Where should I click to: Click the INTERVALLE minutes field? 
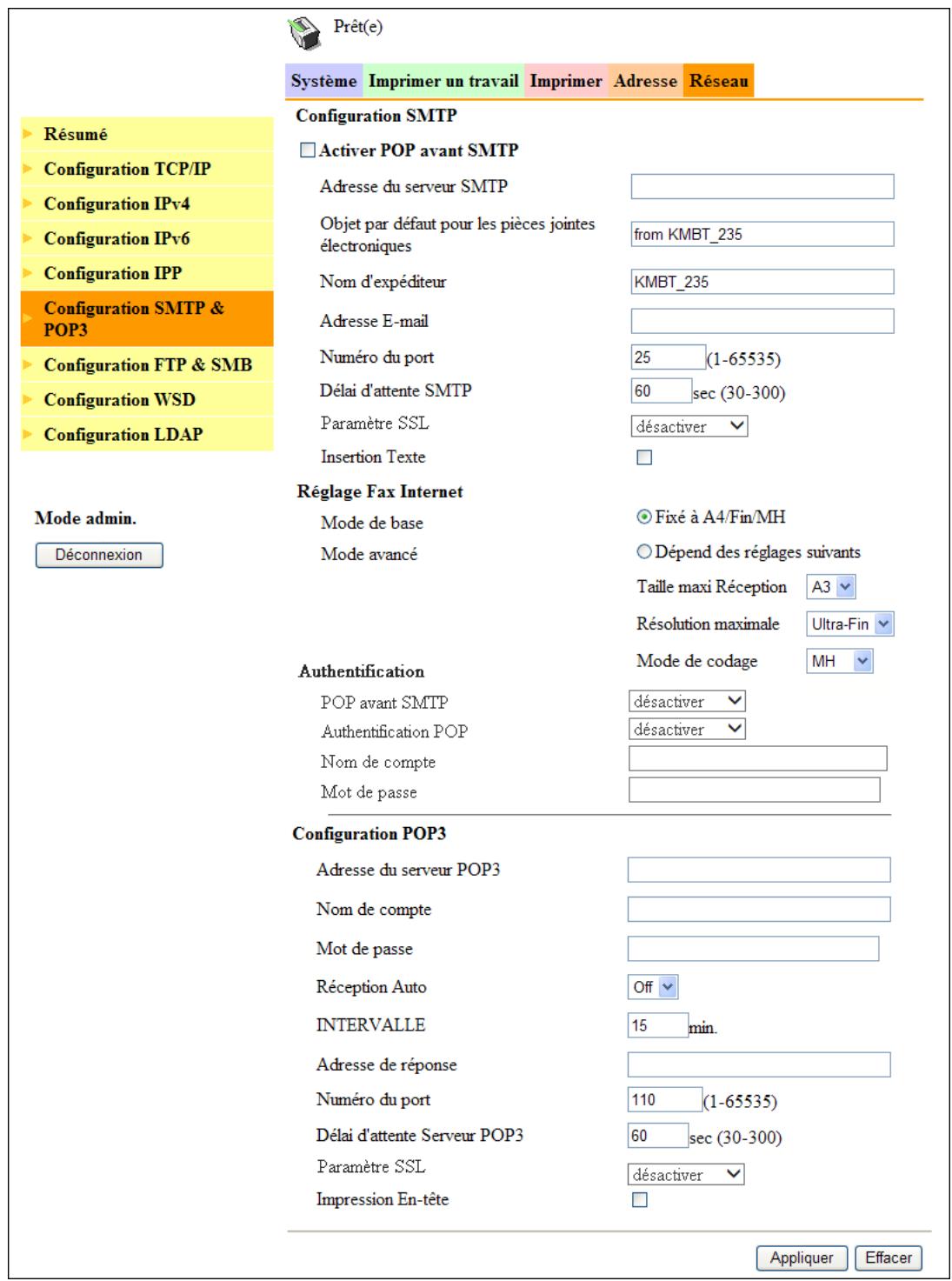[658, 1025]
